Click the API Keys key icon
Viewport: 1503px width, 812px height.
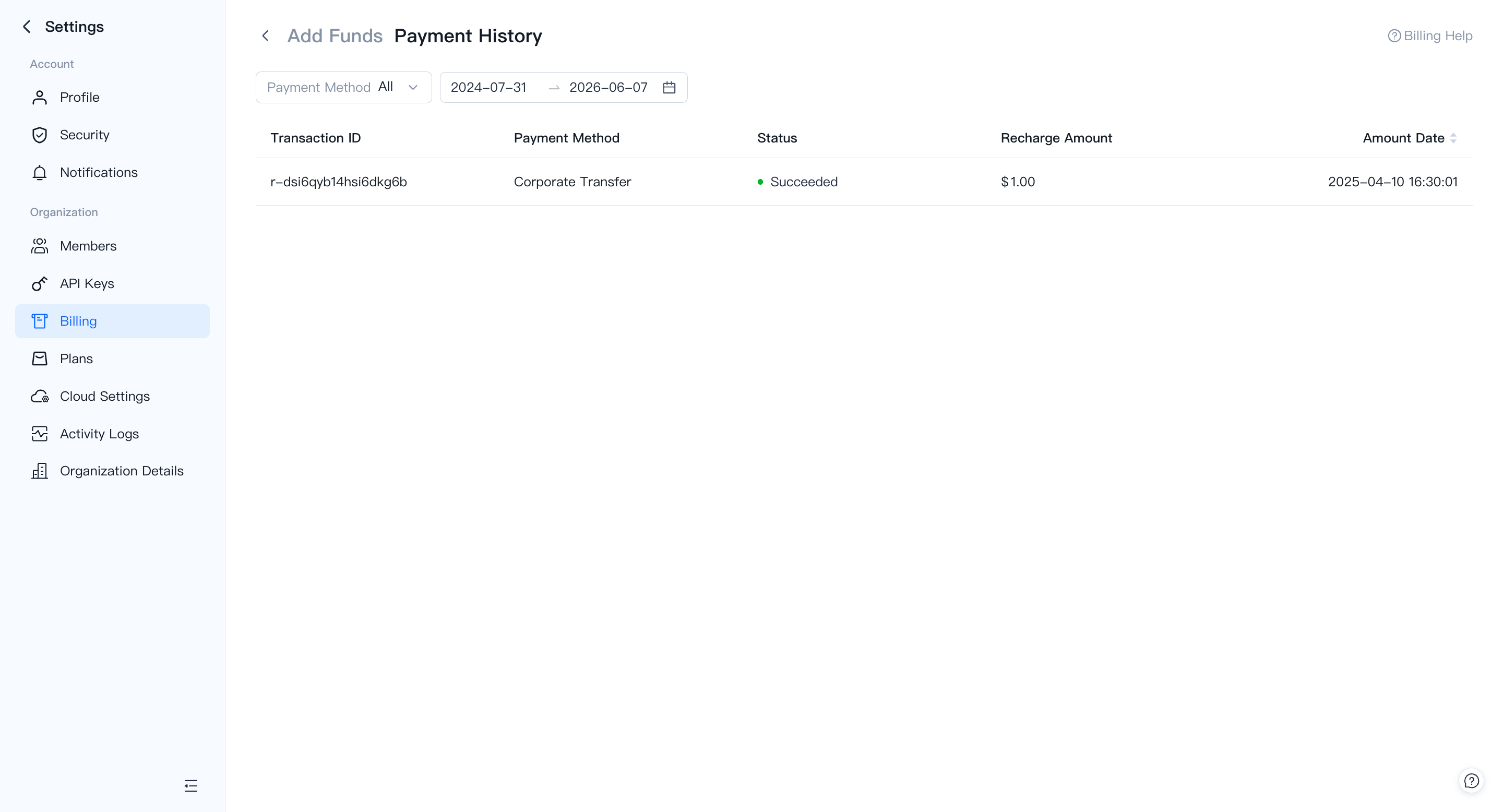[x=40, y=283]
